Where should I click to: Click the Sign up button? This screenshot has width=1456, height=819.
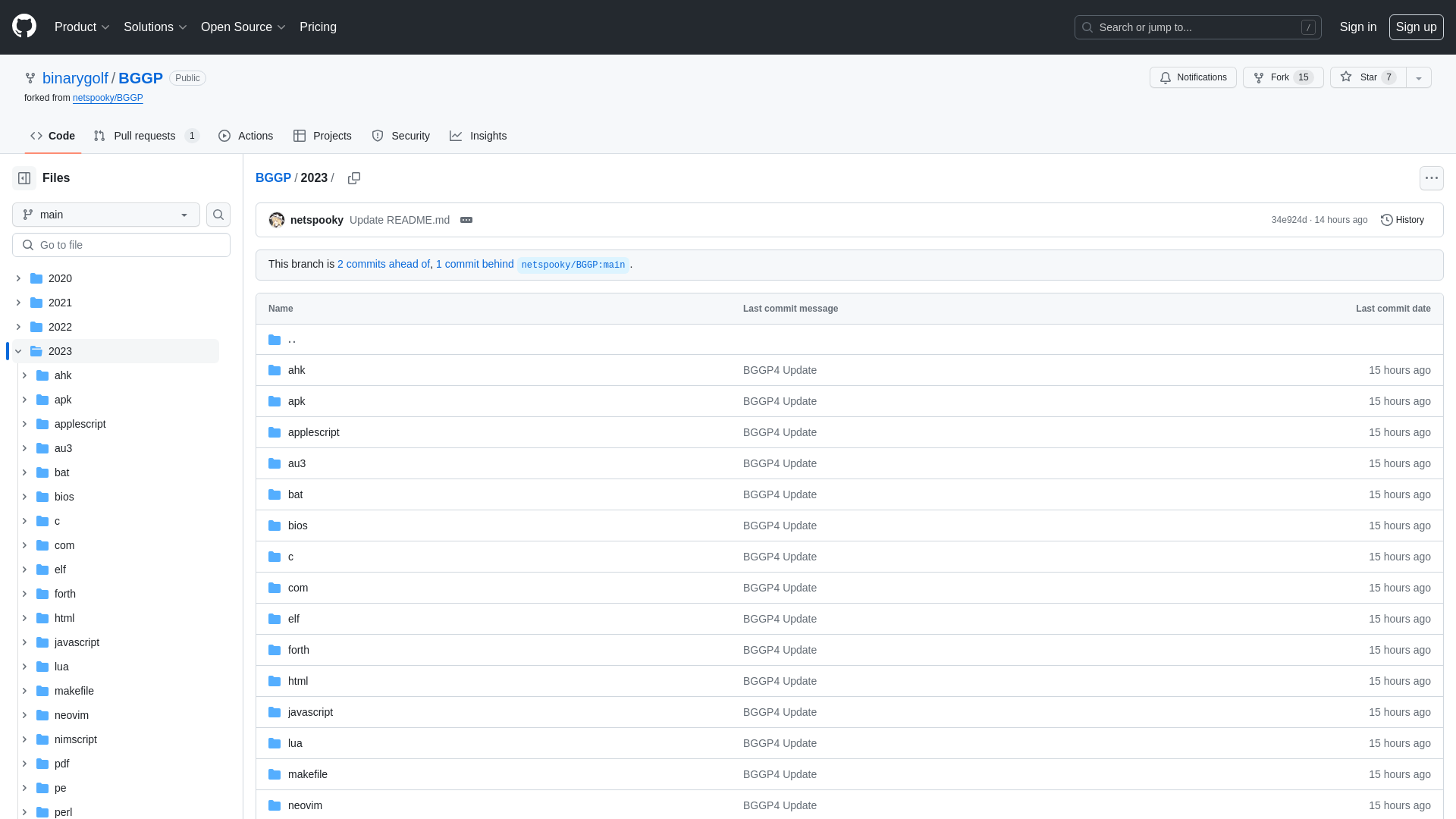1416,27
